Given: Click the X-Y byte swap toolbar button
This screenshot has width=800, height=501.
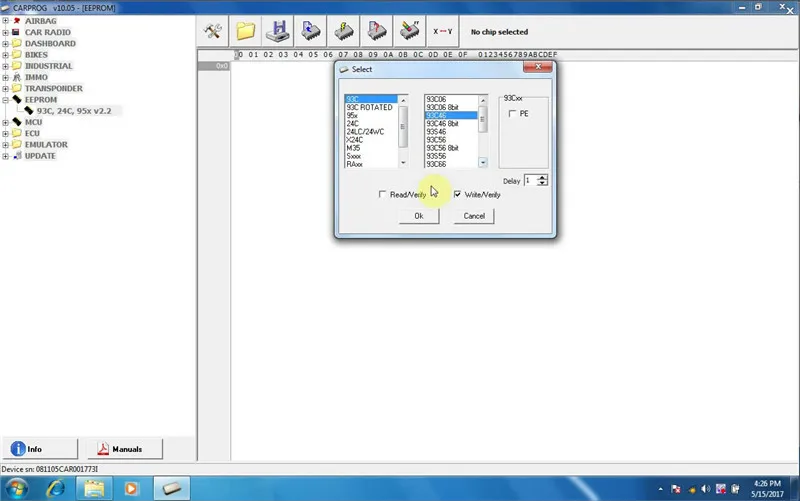Looking at the screenshot, I should pos(442,31).
